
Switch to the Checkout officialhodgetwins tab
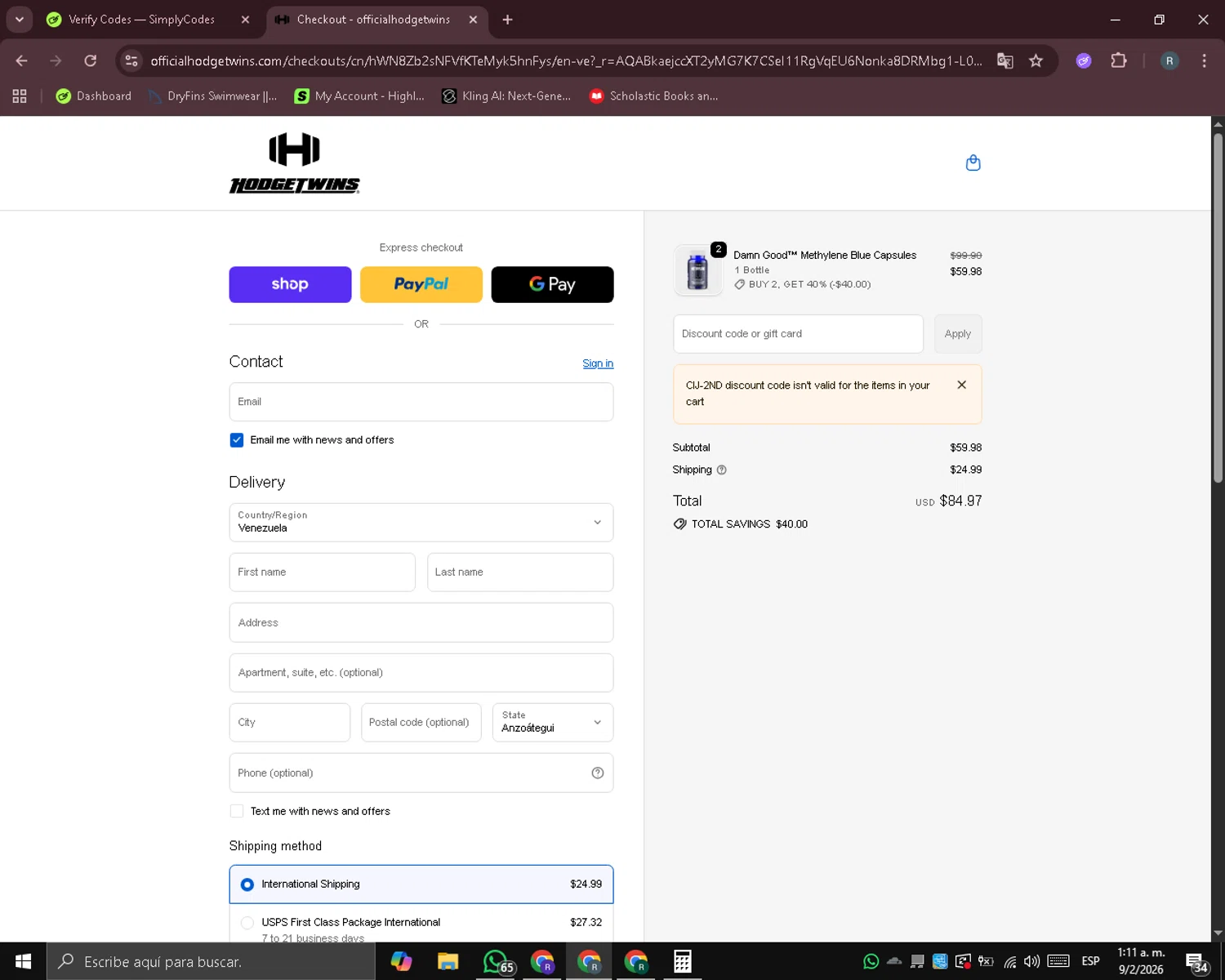click(x=373, y=20)
